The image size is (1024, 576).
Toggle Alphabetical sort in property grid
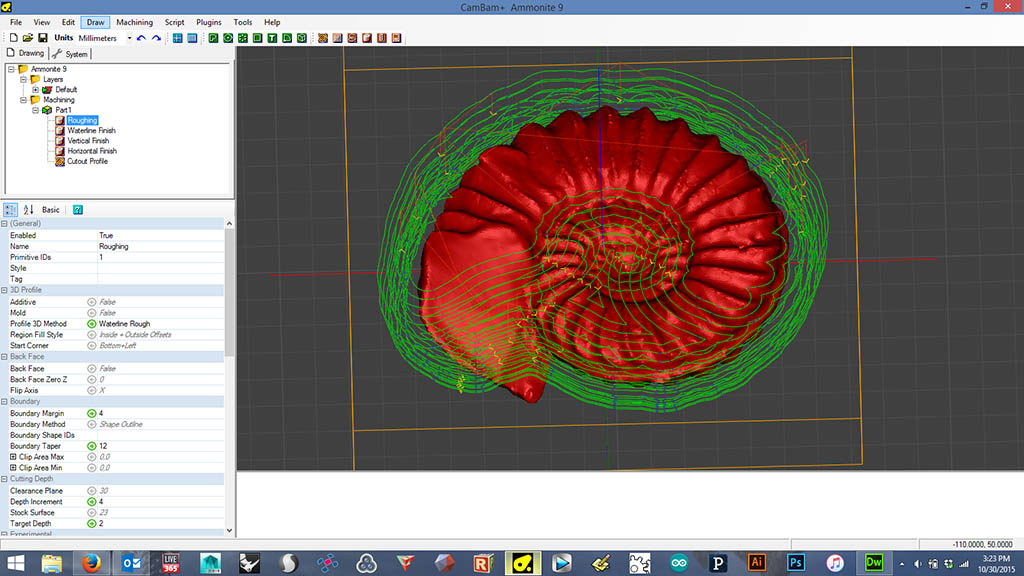28,210
